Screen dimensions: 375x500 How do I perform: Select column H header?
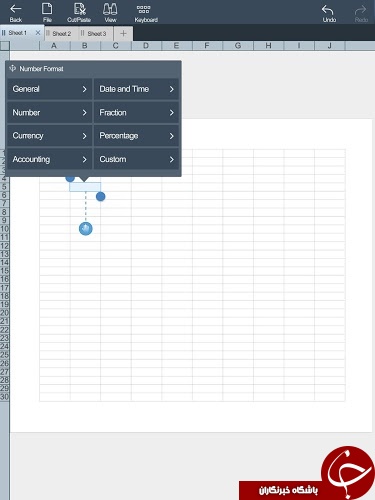(268, 46)
